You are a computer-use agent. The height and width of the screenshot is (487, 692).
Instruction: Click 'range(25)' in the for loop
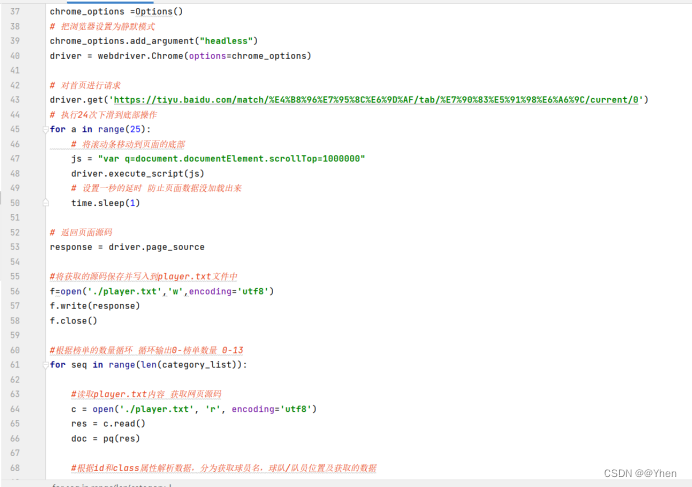[122, 129]
